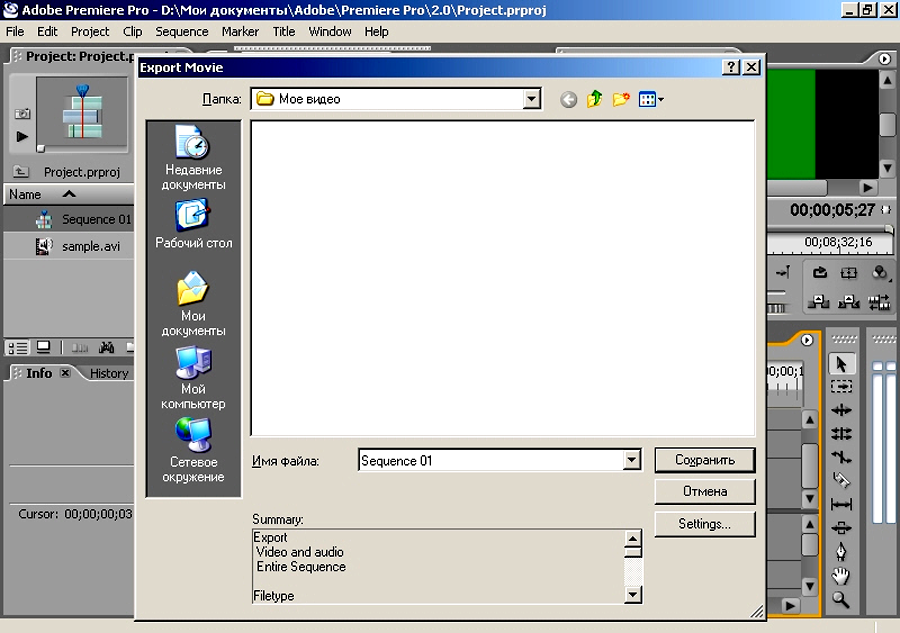900x633 pixels.
Task: Open the Title menu
Action: coord(284,32)
